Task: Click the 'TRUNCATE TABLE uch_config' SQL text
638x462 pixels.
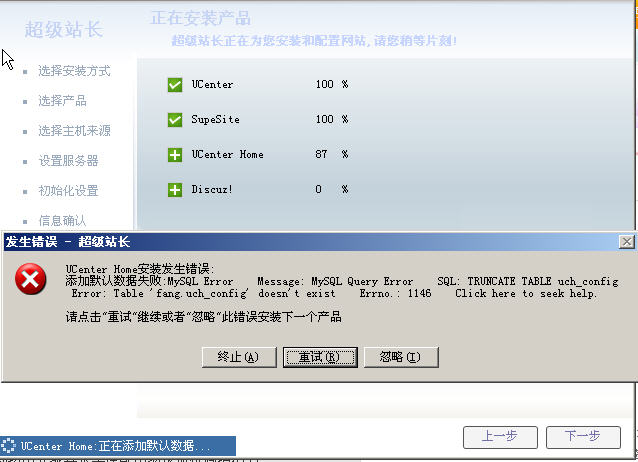Action: (543, 282)
